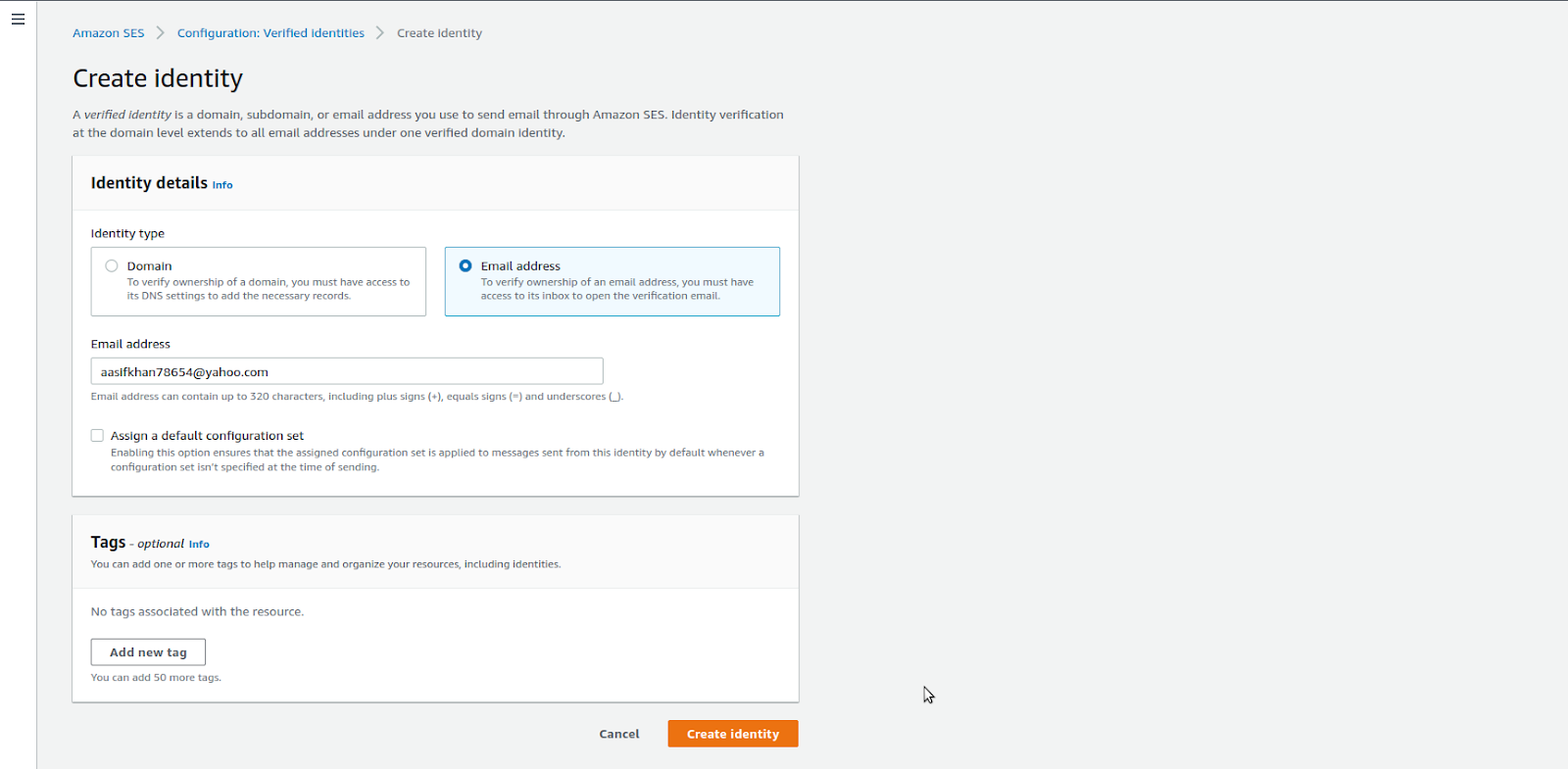Open Configuration: Verified identities breadcrumb

coord(270,33)
